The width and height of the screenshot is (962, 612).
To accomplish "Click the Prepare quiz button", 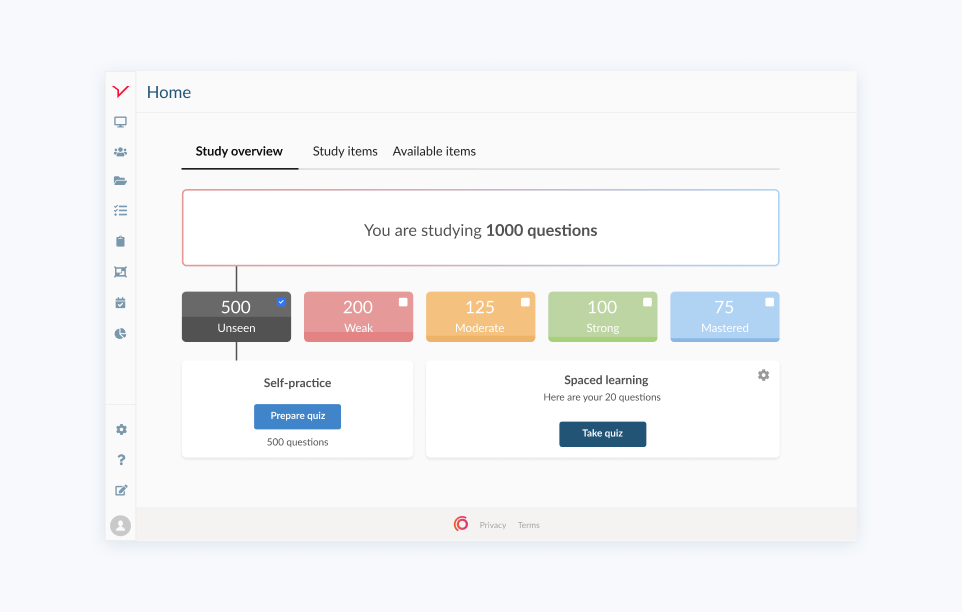I will (297, 416).
